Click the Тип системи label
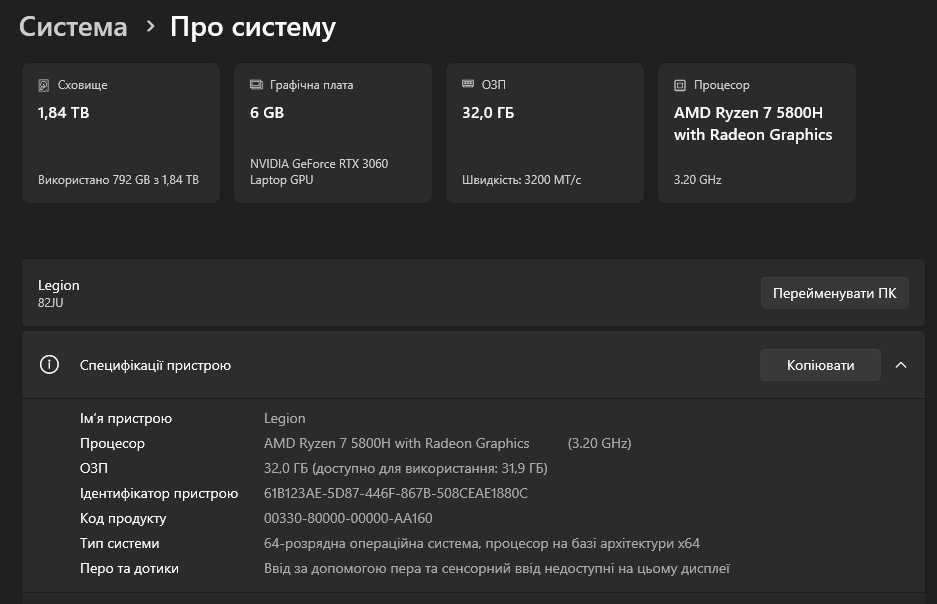The image size is (937, 604). pos(120,544)
